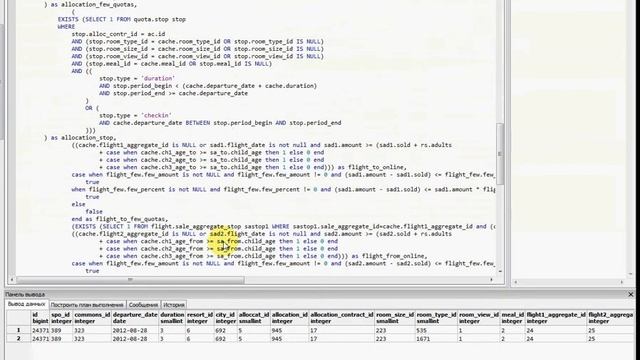Select row 2 commons_id cell 323

(x=92, y=338)
